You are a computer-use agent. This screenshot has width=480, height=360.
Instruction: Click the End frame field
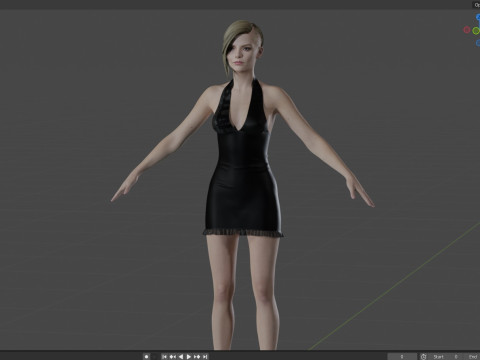(x=472, y=357)
